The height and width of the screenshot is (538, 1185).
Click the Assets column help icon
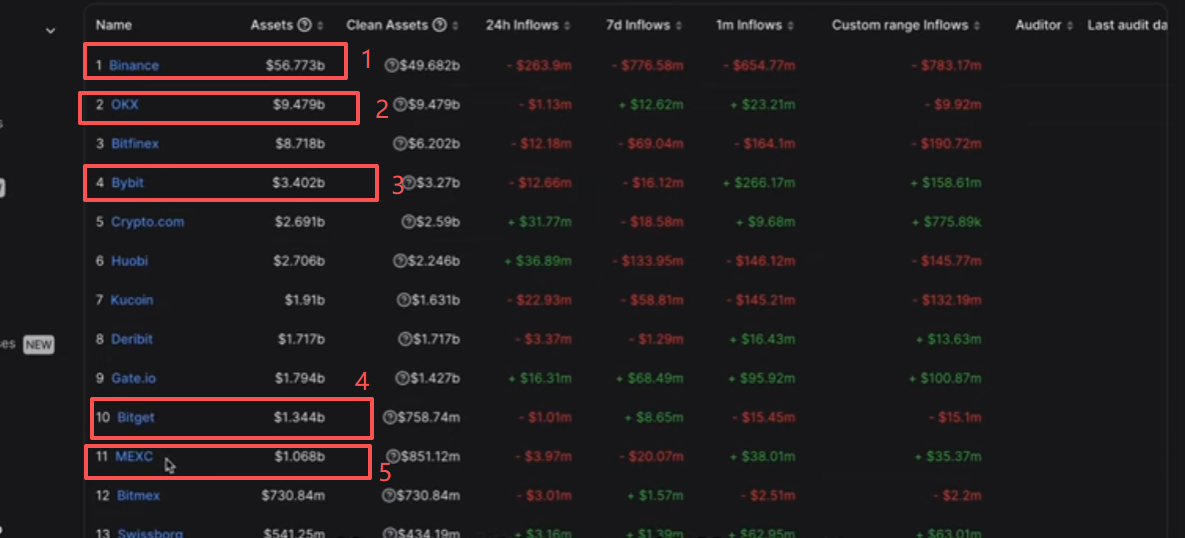(305, 25)
